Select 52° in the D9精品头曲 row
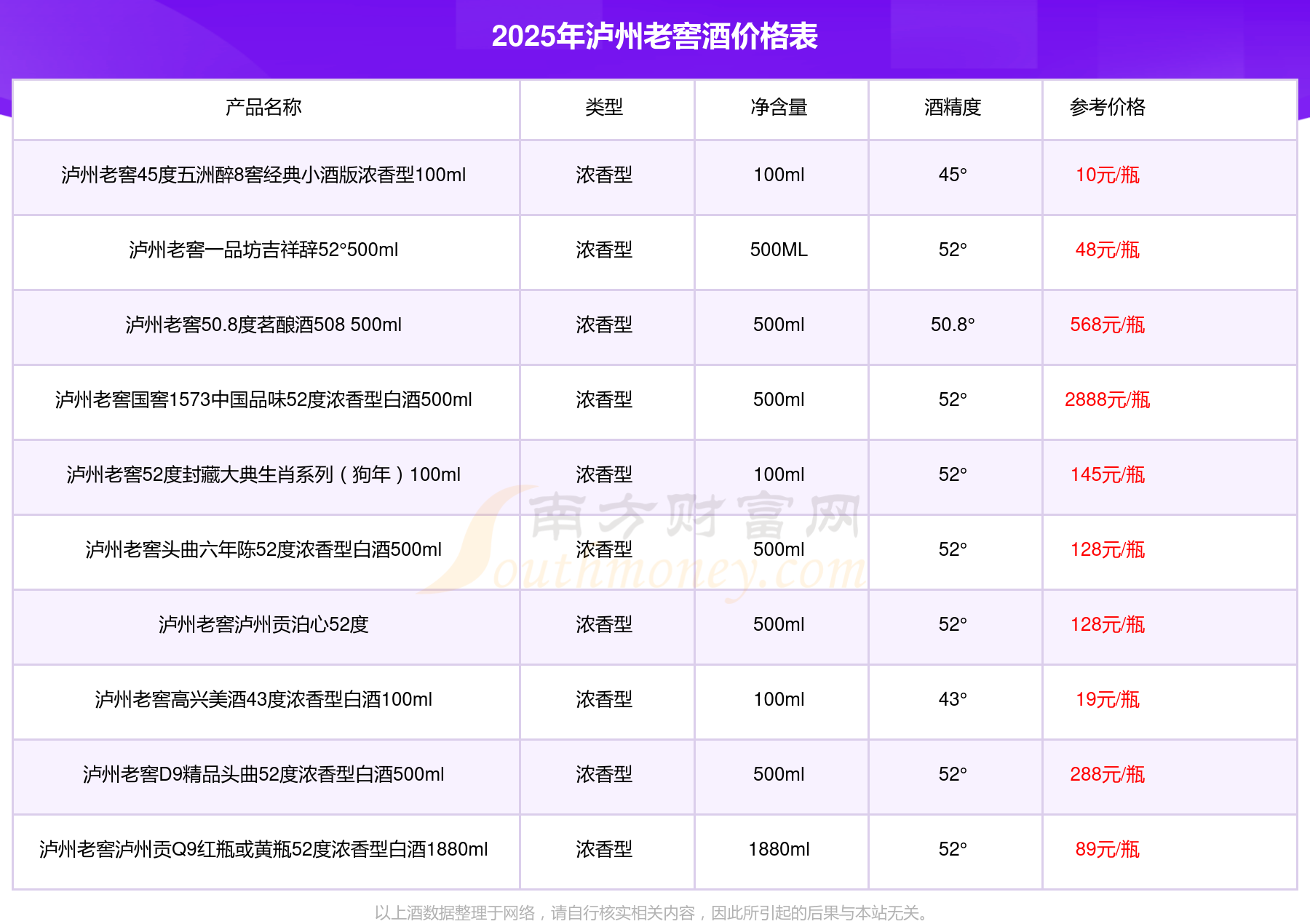This screenshot has width=1310, height=924. point(953,774)
